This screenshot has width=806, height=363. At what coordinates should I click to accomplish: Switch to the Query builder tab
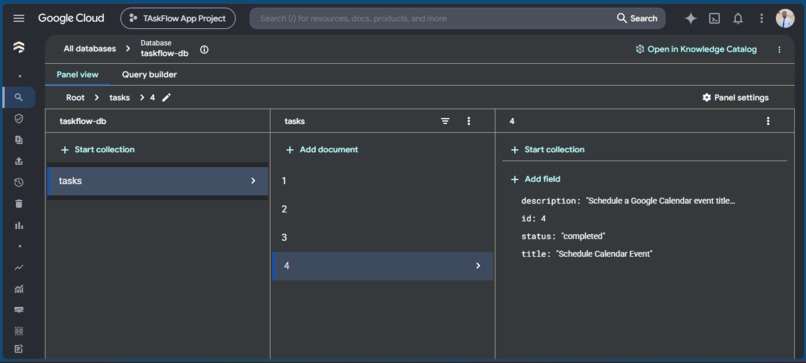coord(149,75)
